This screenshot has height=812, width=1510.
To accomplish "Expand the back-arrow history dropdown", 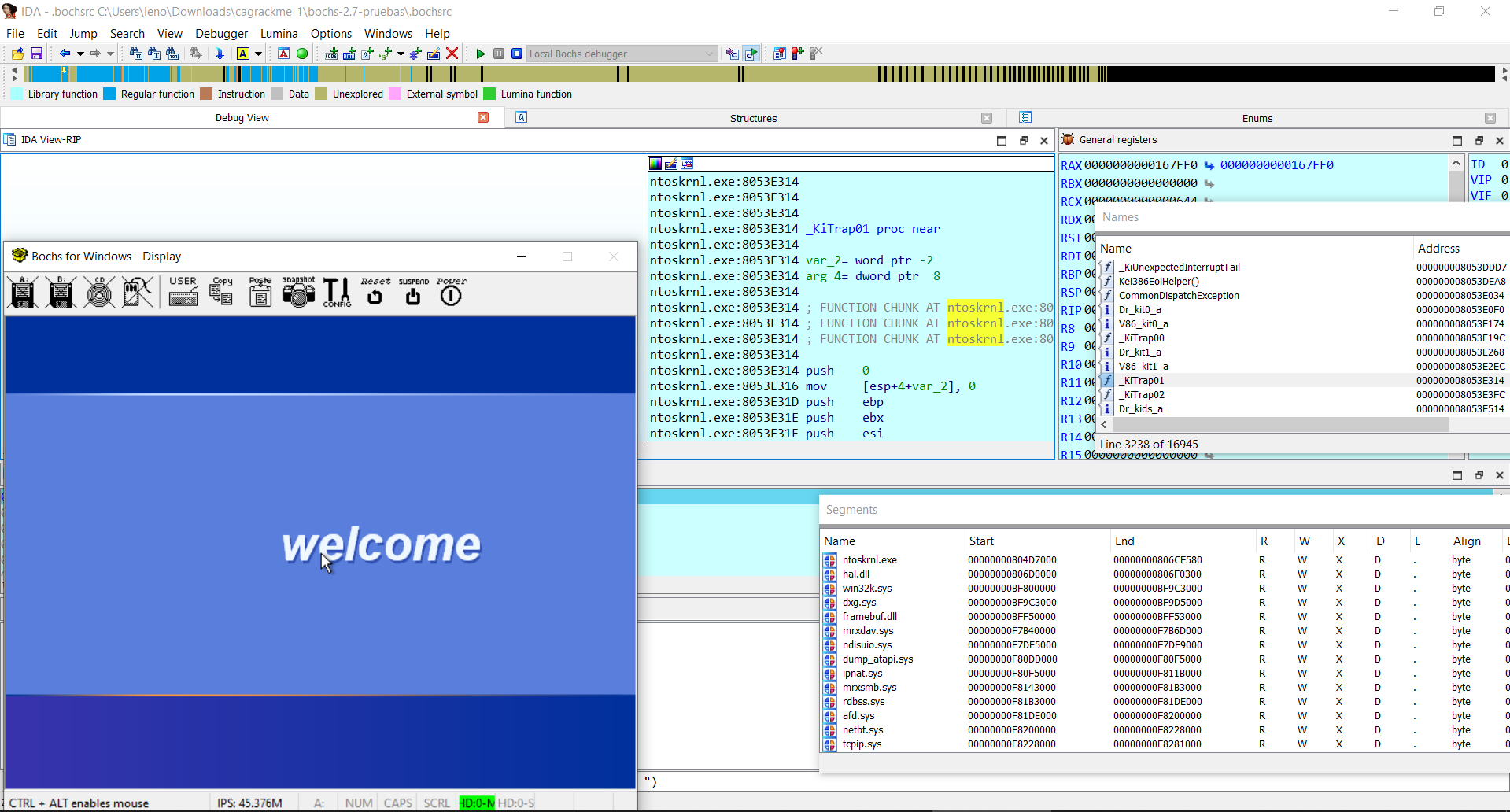I will click(x=80, y=54).
